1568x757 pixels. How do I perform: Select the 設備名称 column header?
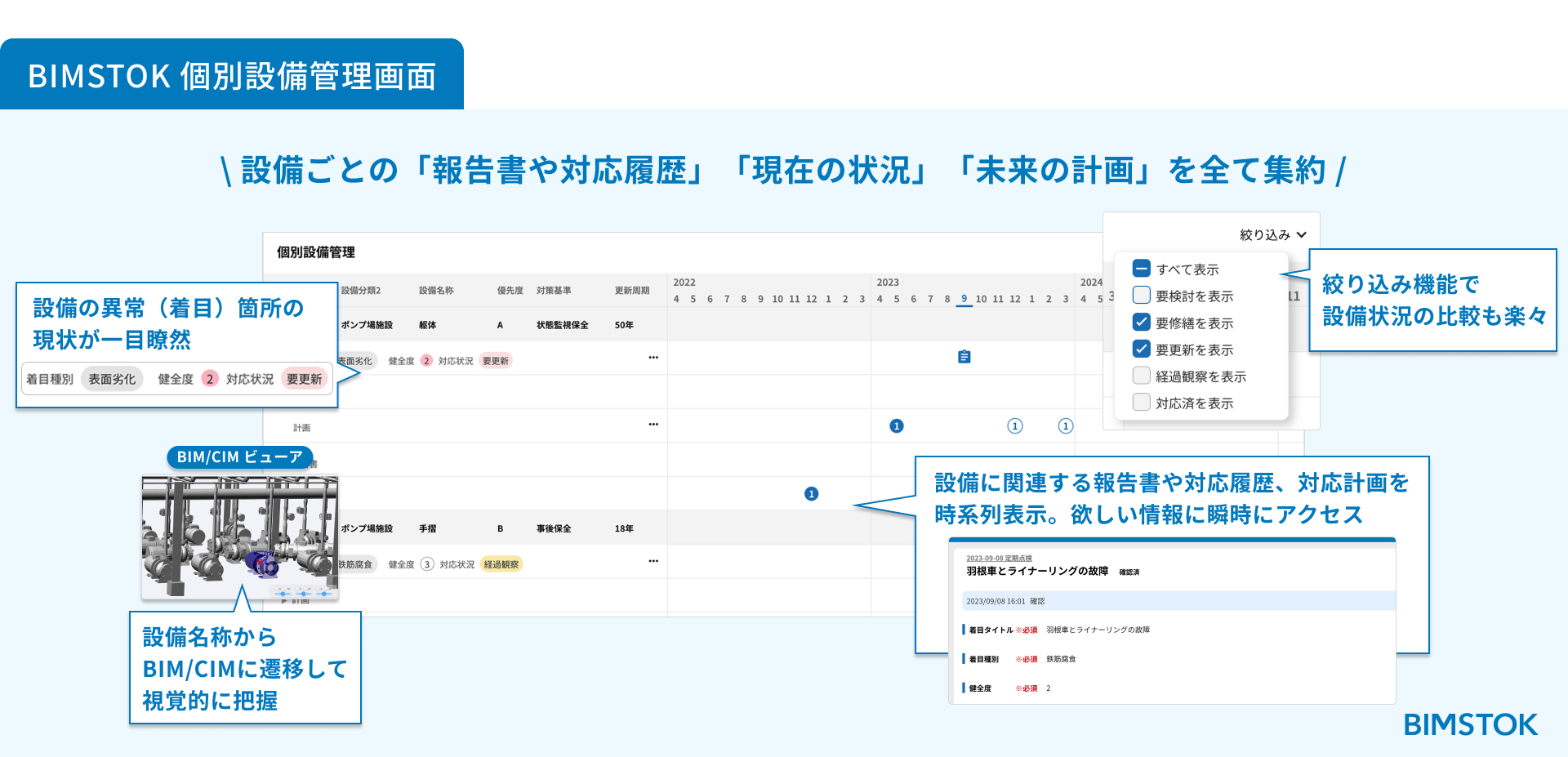[436, 291]
